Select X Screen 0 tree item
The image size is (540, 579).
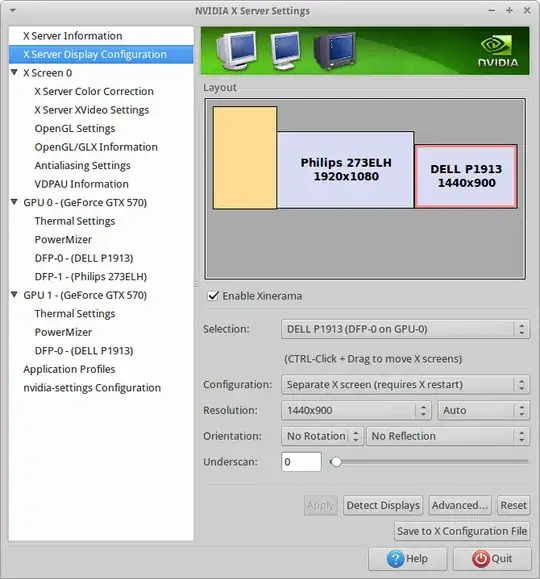click(x=48, y=73)
